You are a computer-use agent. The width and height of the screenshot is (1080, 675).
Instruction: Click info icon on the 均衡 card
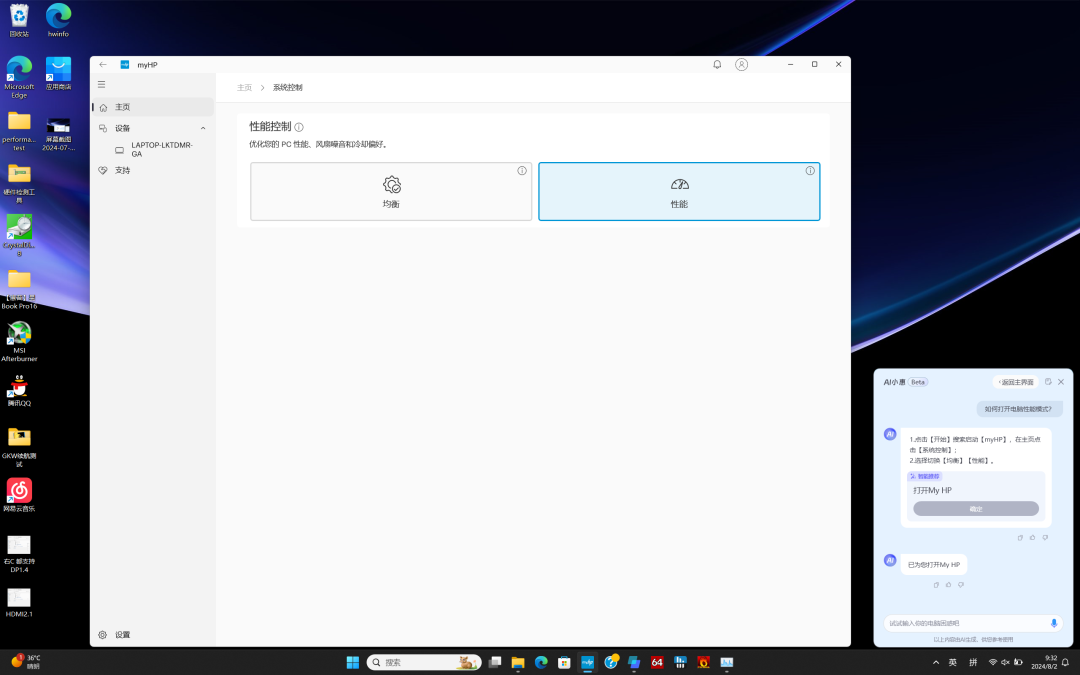point(522,171)
